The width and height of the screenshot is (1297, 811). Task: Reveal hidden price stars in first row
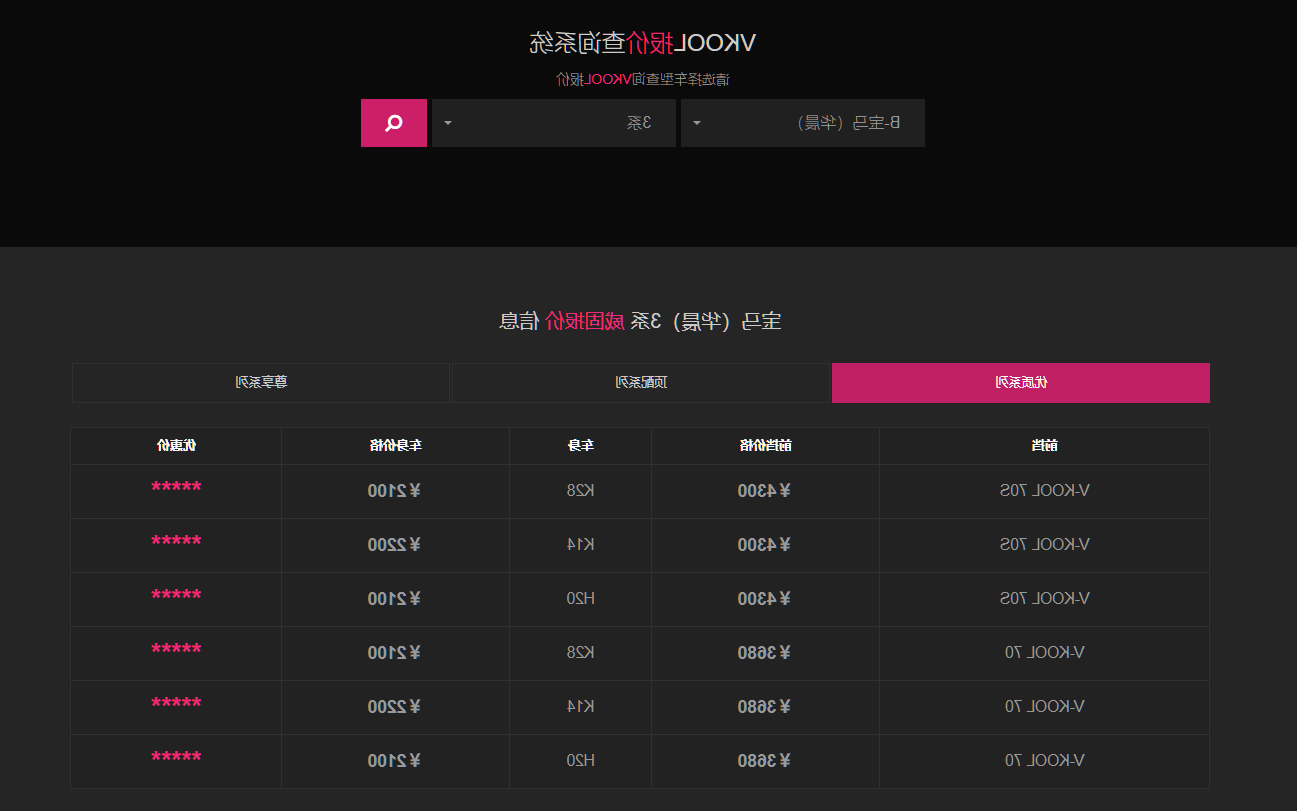(176, 489)
